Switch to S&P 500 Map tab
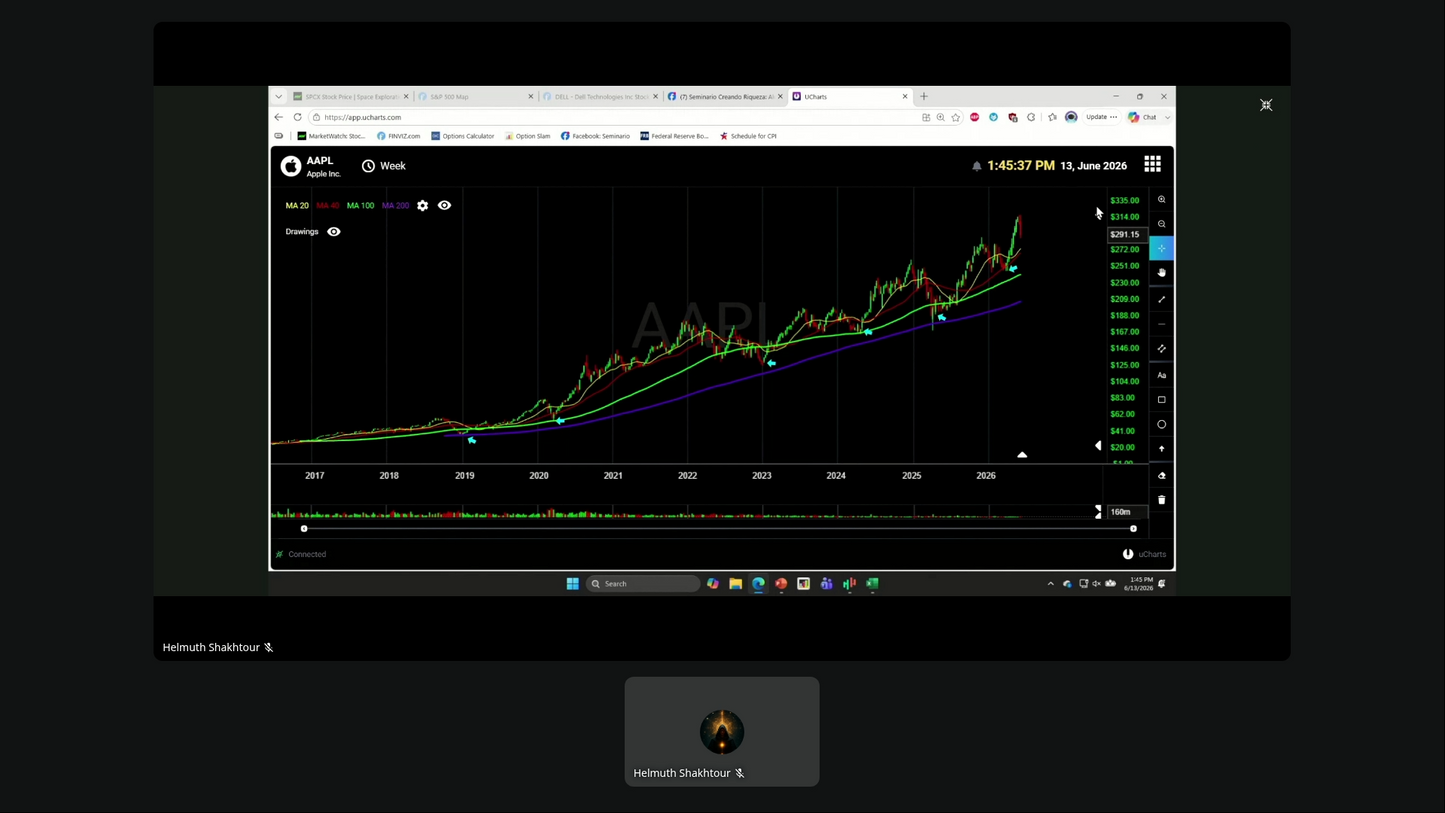The height and width of the screenshot is (813, 1445). 476,97
